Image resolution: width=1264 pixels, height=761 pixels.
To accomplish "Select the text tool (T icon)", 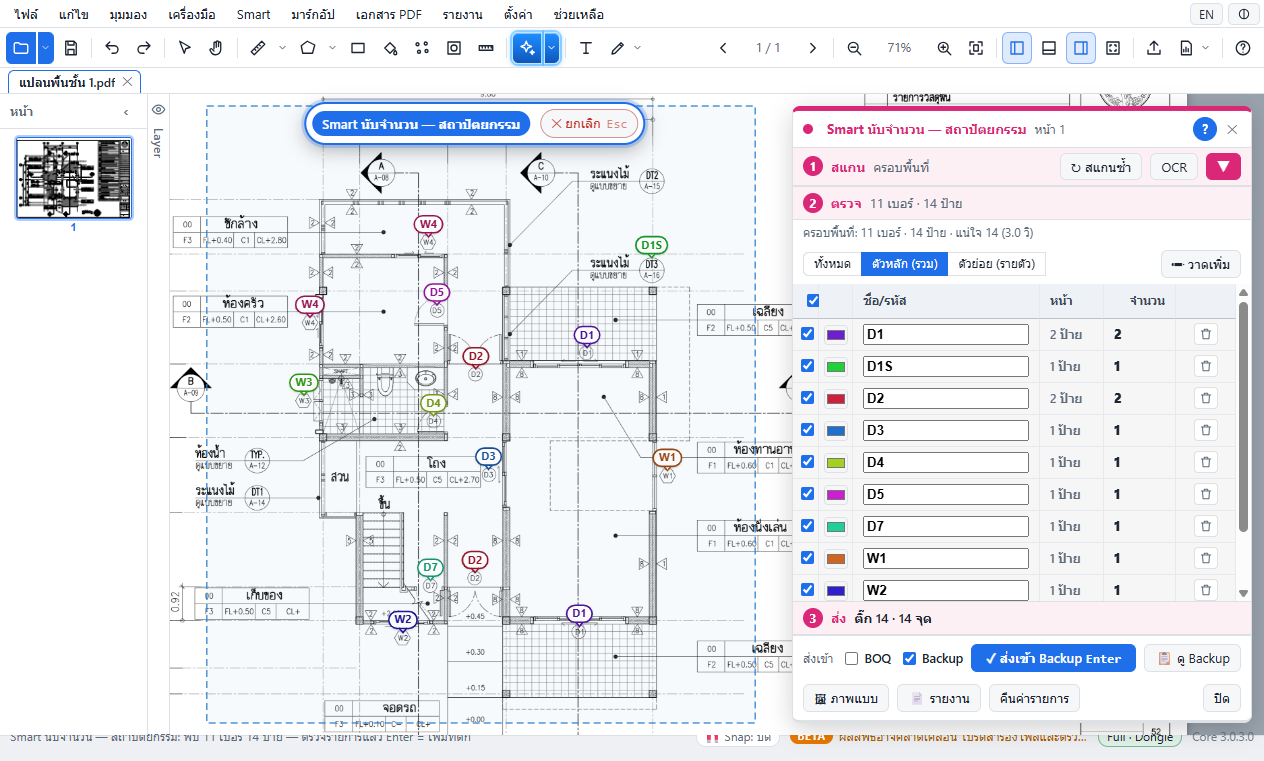I will (586, 48).
